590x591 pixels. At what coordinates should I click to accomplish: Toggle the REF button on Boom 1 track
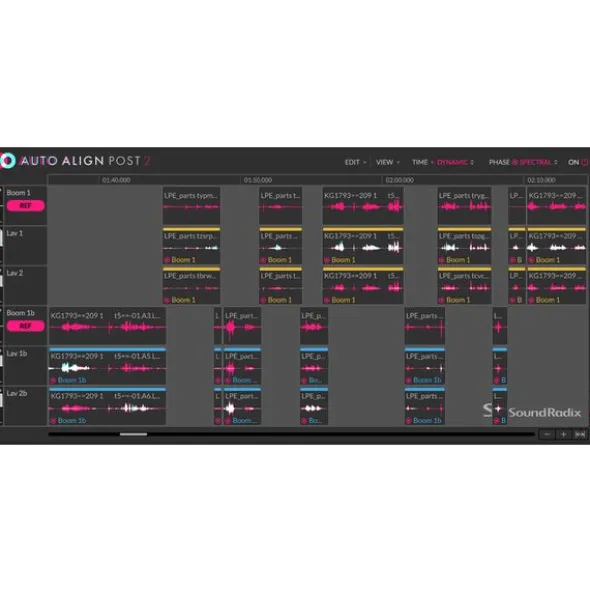(x=26, y=206)
